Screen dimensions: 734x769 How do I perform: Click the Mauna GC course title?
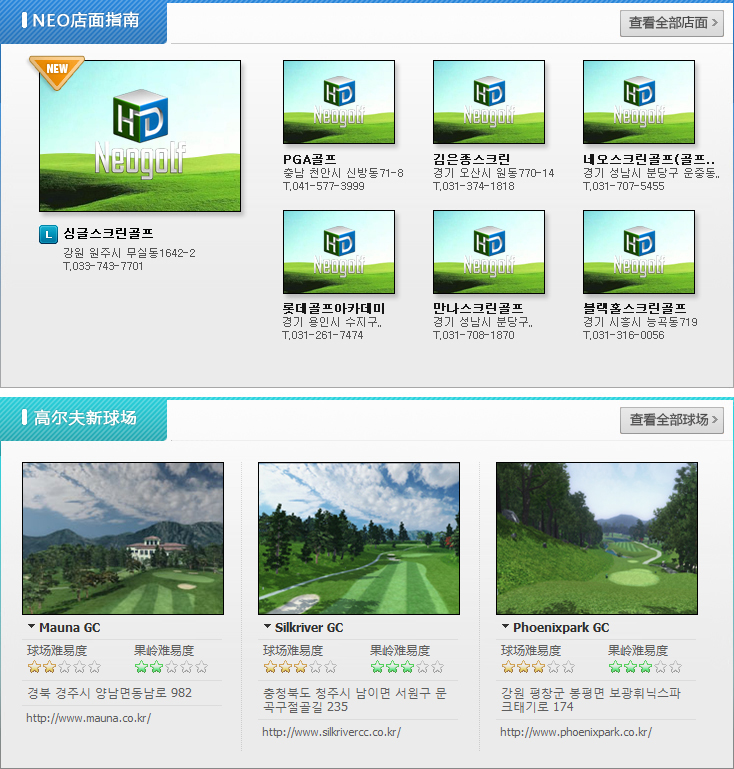70,628
